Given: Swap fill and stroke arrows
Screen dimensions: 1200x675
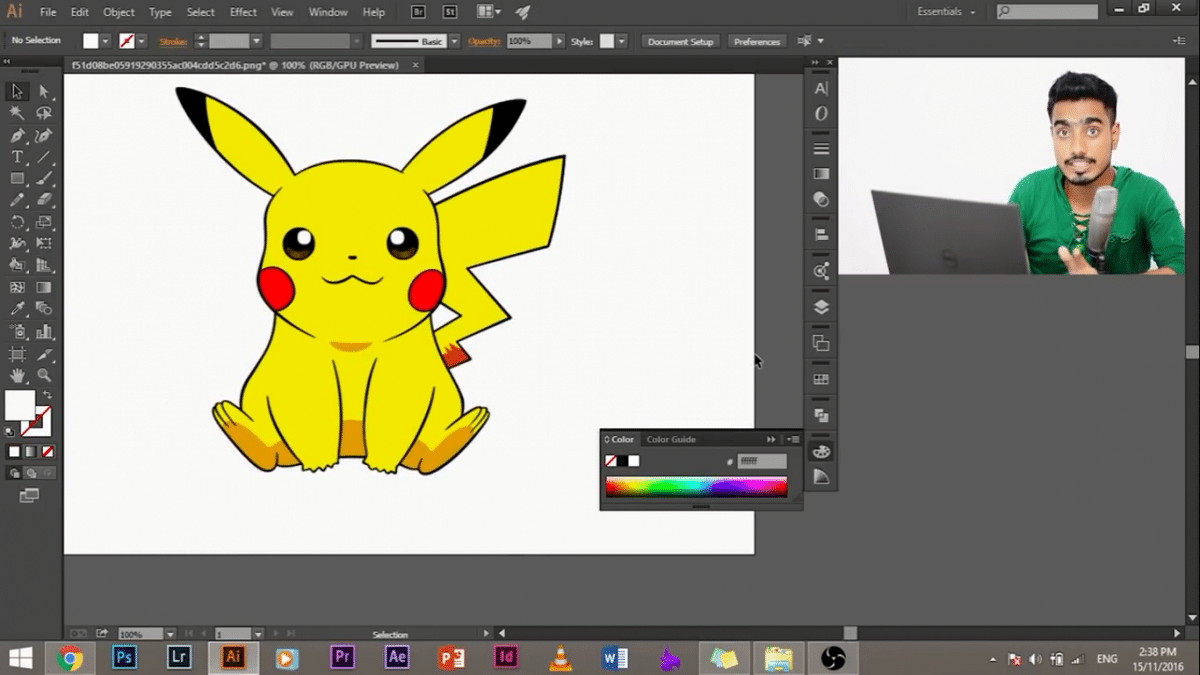Looking at the screenshot, I should tap(46, 396).
